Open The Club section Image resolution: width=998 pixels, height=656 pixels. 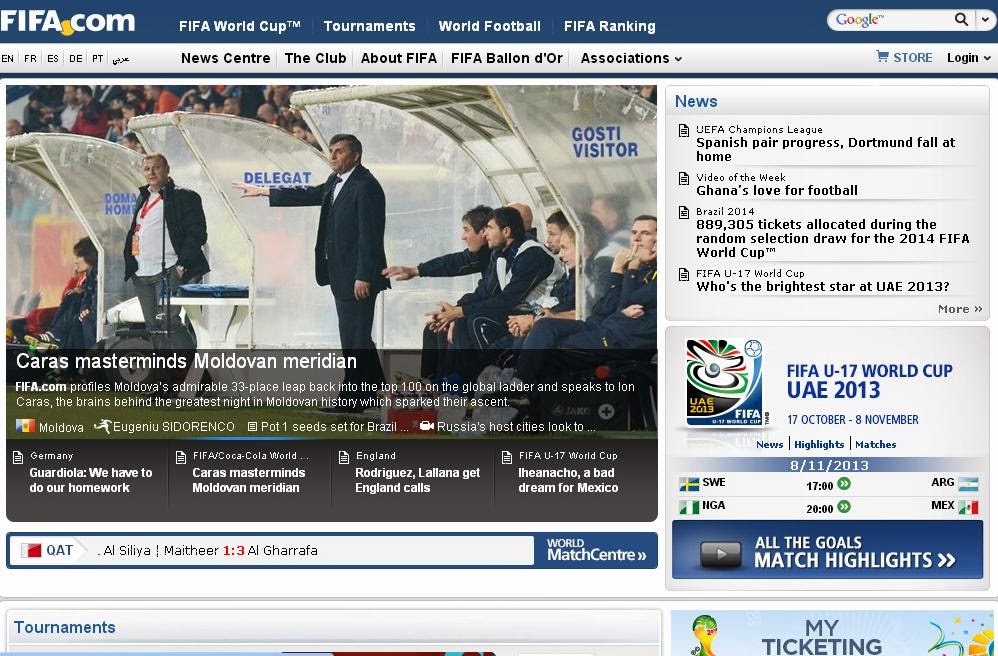pos(315,59)
